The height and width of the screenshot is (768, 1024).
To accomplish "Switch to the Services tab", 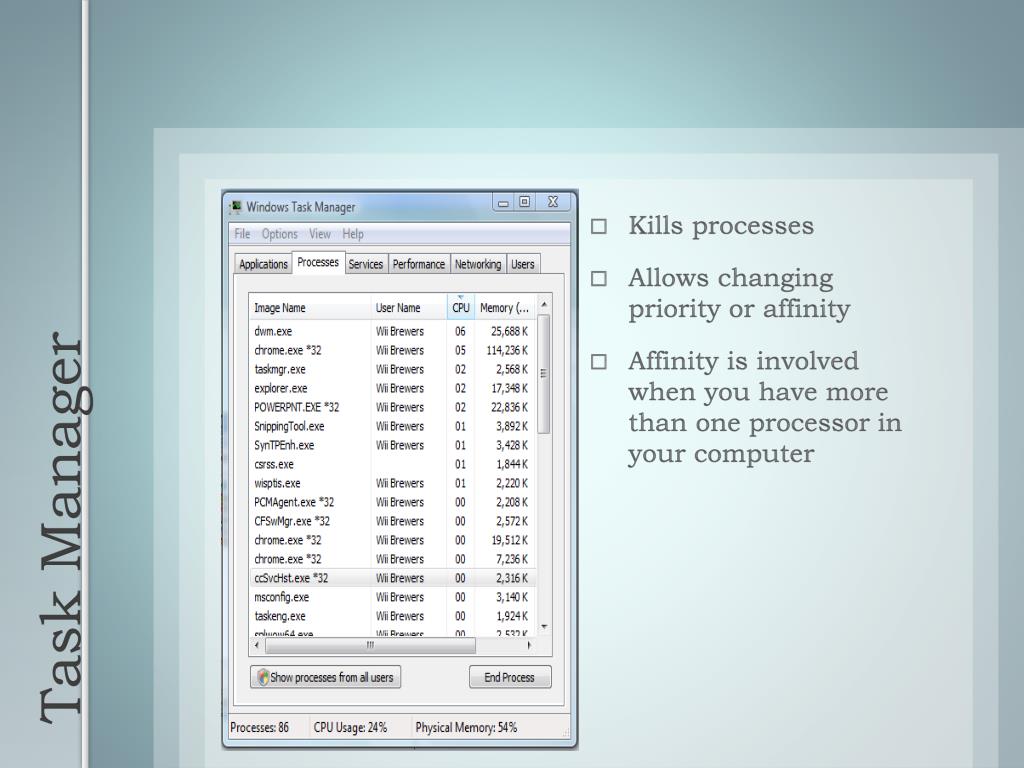I will (x=366, y=264).
